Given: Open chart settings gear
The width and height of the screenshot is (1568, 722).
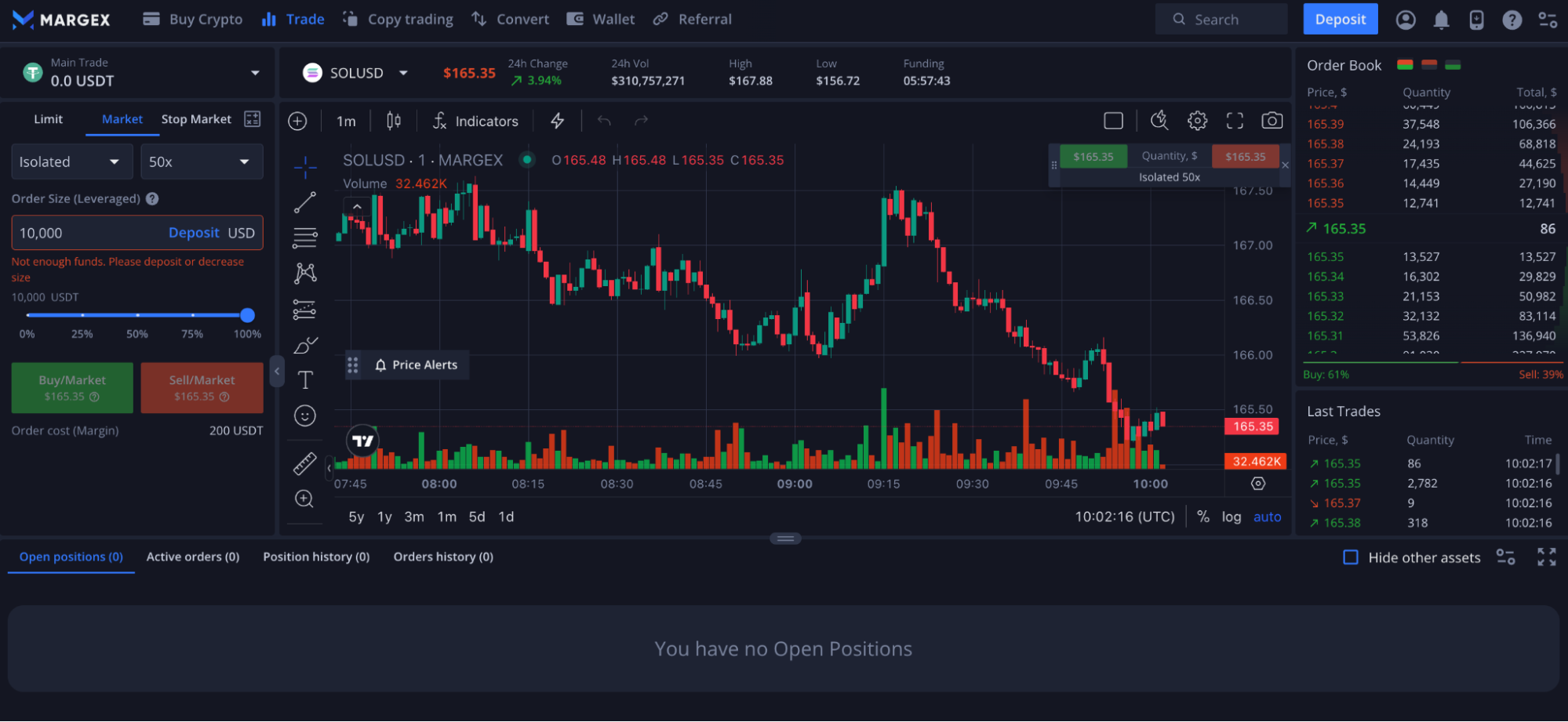Looking at the screenshot, I should [1197, 121].
